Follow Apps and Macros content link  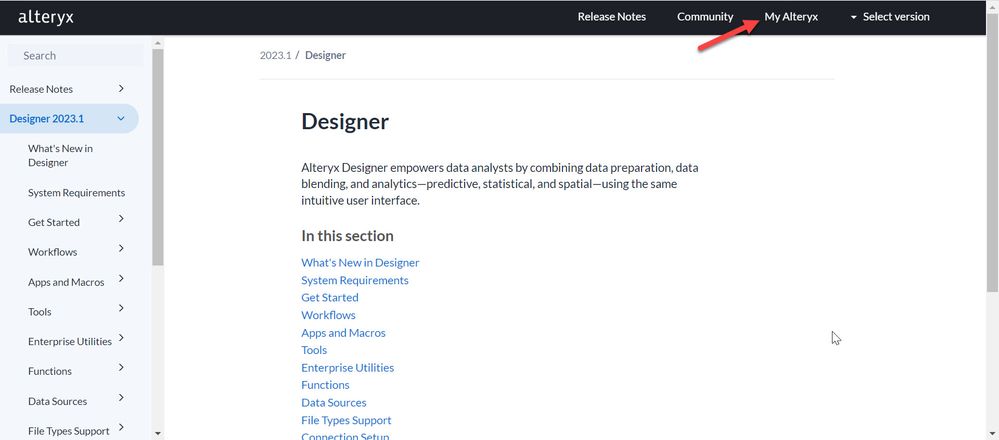tap(343, 332)
